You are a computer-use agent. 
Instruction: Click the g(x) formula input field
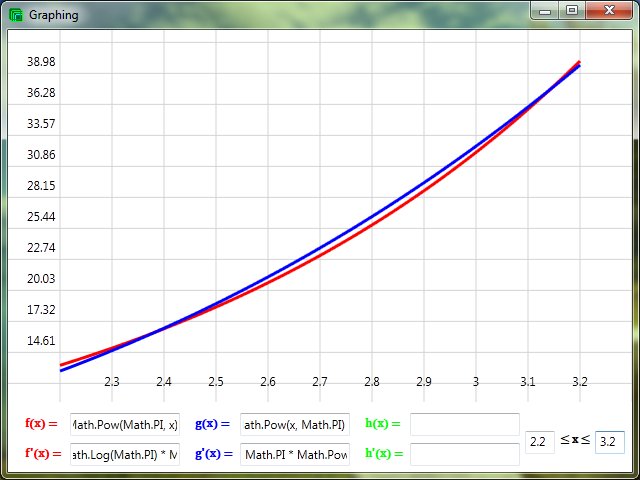(295, 424)
